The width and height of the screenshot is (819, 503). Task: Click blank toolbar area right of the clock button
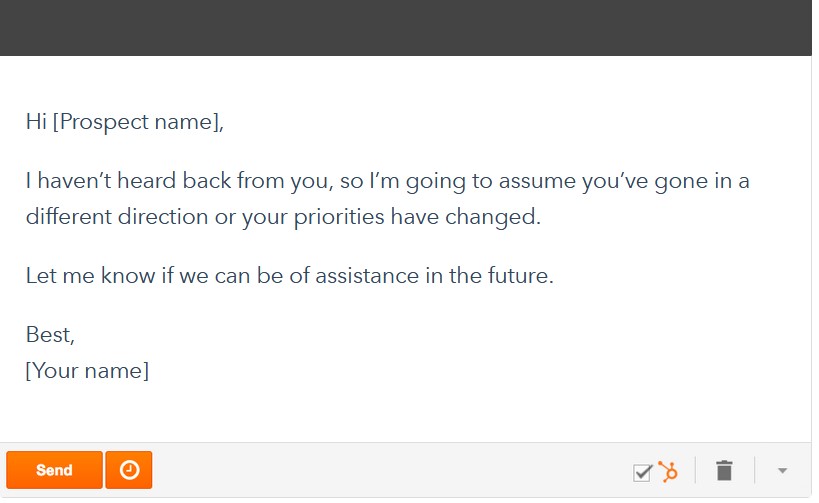(x=392, y=470)
